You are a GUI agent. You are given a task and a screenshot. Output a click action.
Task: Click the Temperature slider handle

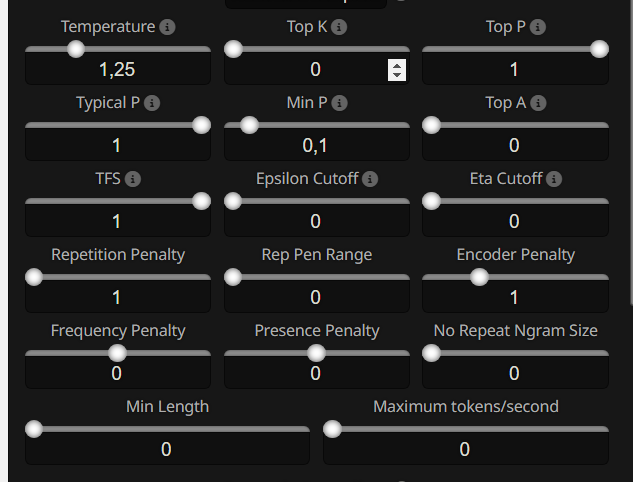(x=75, y=48)
